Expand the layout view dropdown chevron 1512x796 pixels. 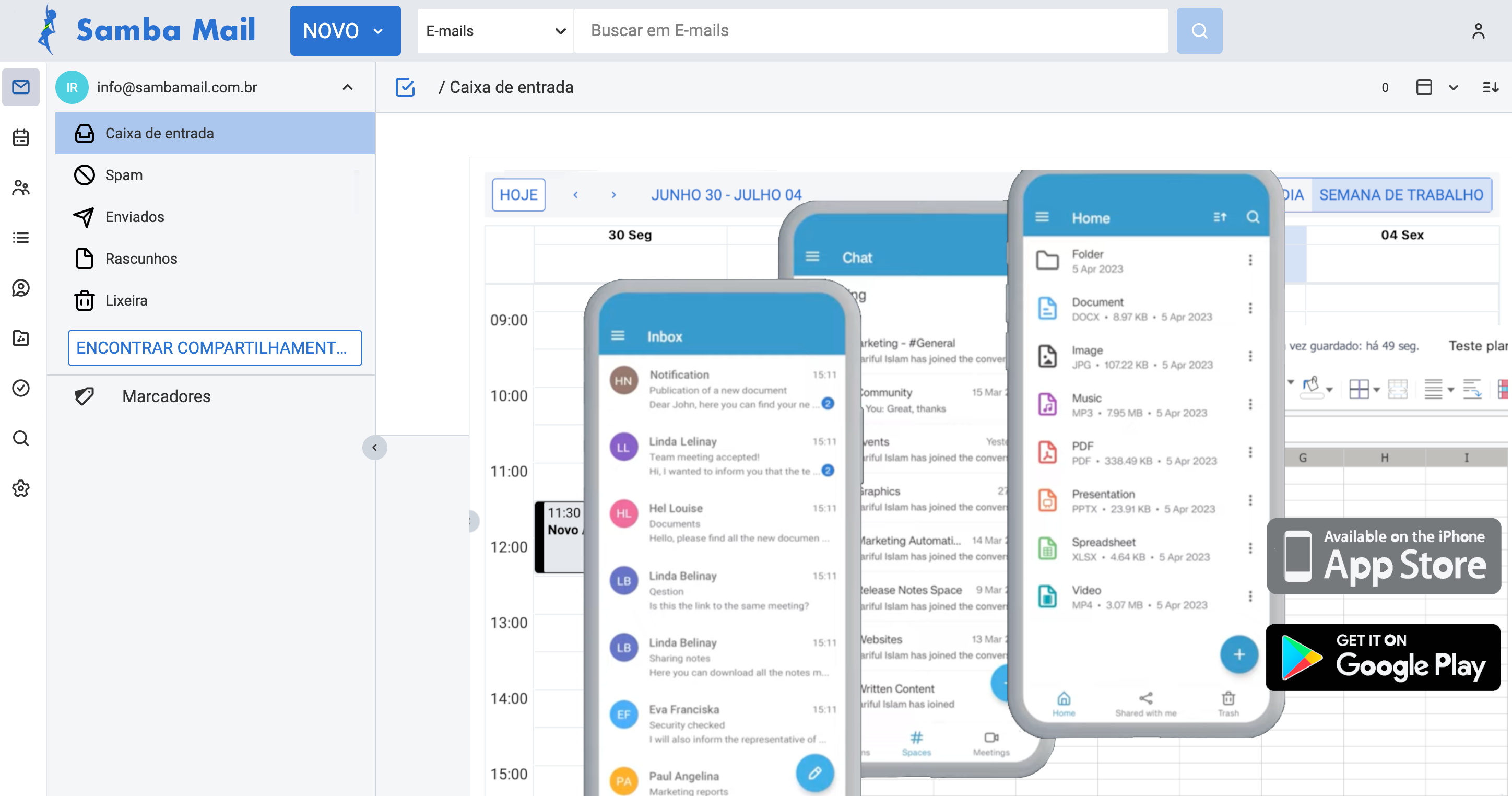pos(1454,87)
